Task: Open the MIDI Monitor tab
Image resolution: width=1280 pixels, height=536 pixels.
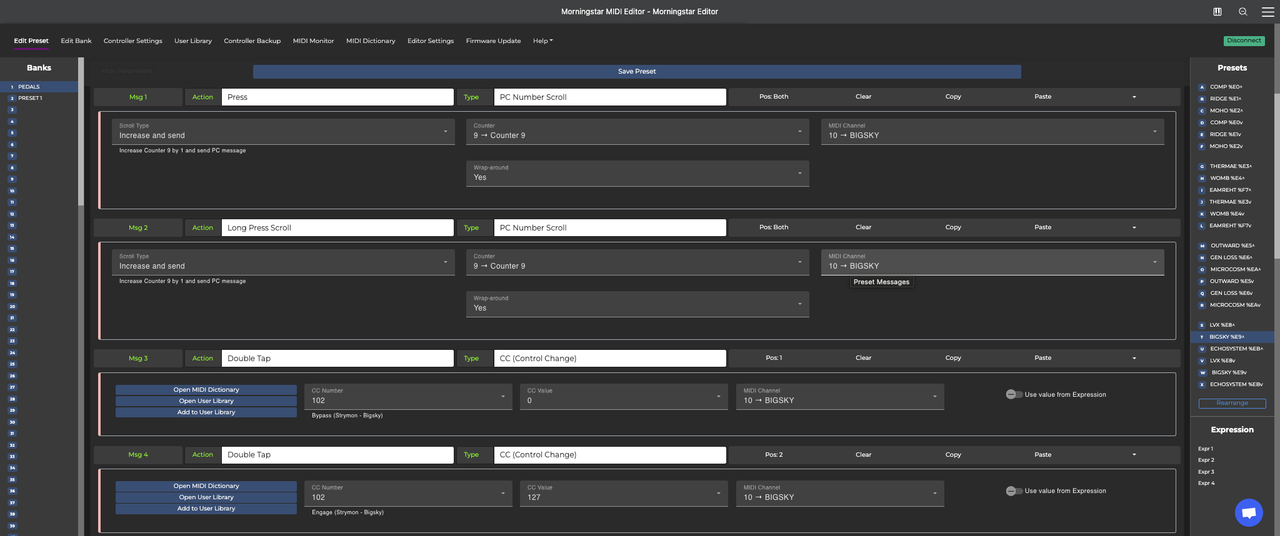Action: (313, 41)
